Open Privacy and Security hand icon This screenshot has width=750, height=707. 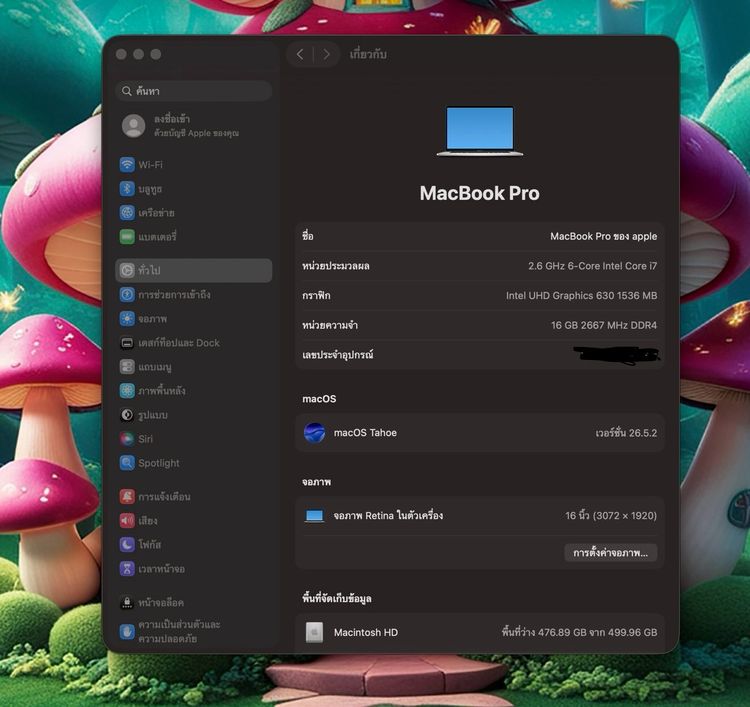click(x=127, y=631)
